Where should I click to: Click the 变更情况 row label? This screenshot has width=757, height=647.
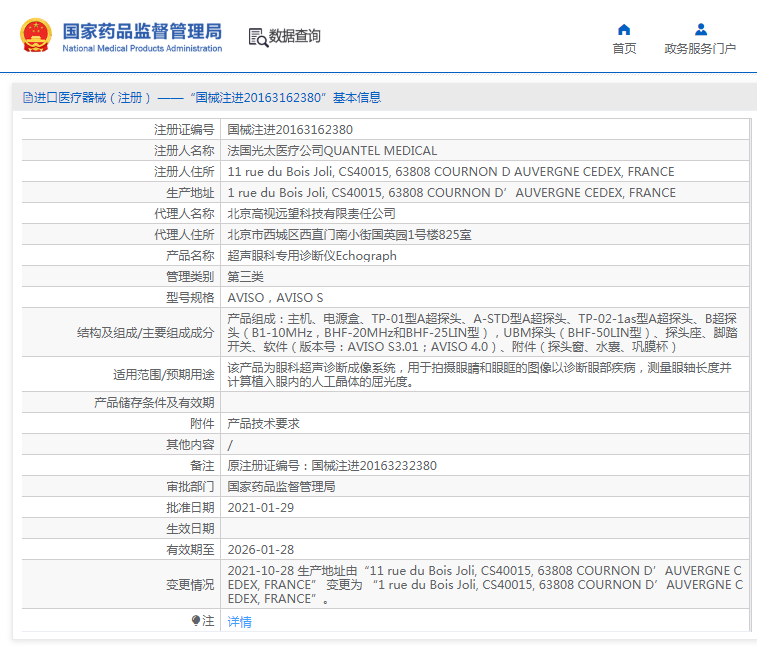(190, 585)
